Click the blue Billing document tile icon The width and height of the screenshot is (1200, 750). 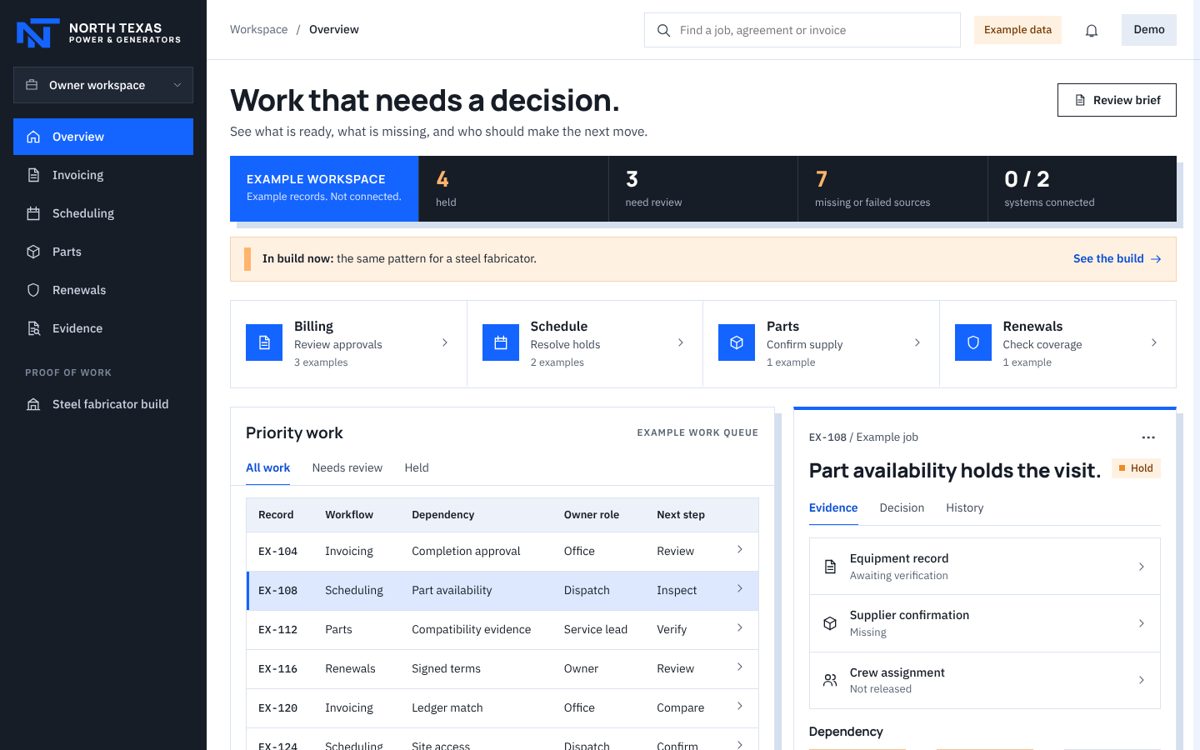point(264,342)
